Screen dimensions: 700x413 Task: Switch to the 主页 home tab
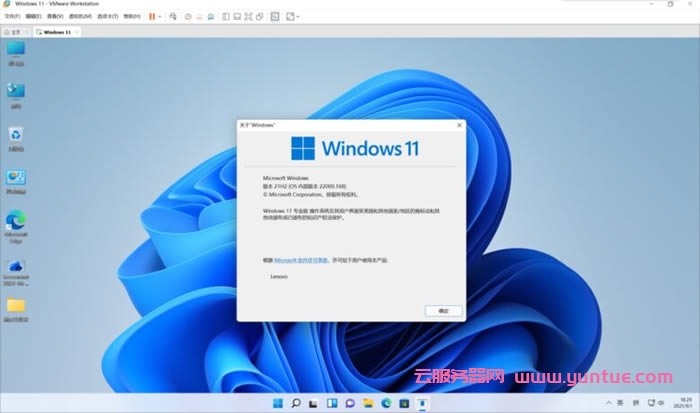point(15,32)
